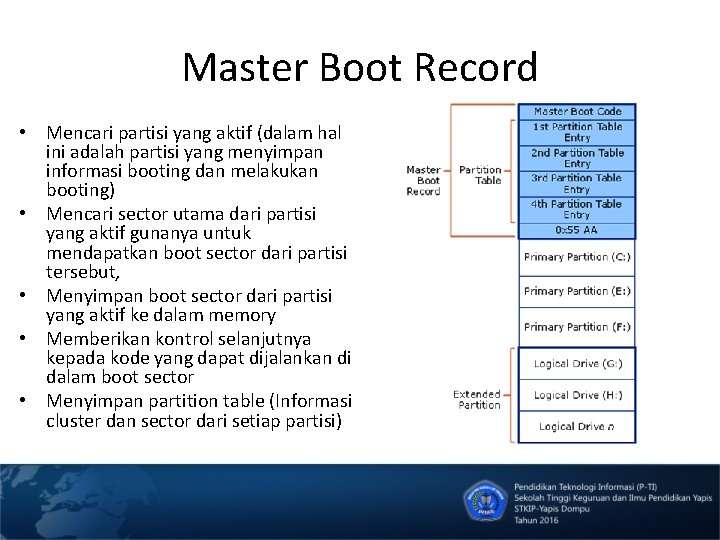Click footer text 'Pendidikan Teknologi Informasi (P-TI)'
Image resolution: width=720 pixels, height=540 pixels.
[585, 487]
